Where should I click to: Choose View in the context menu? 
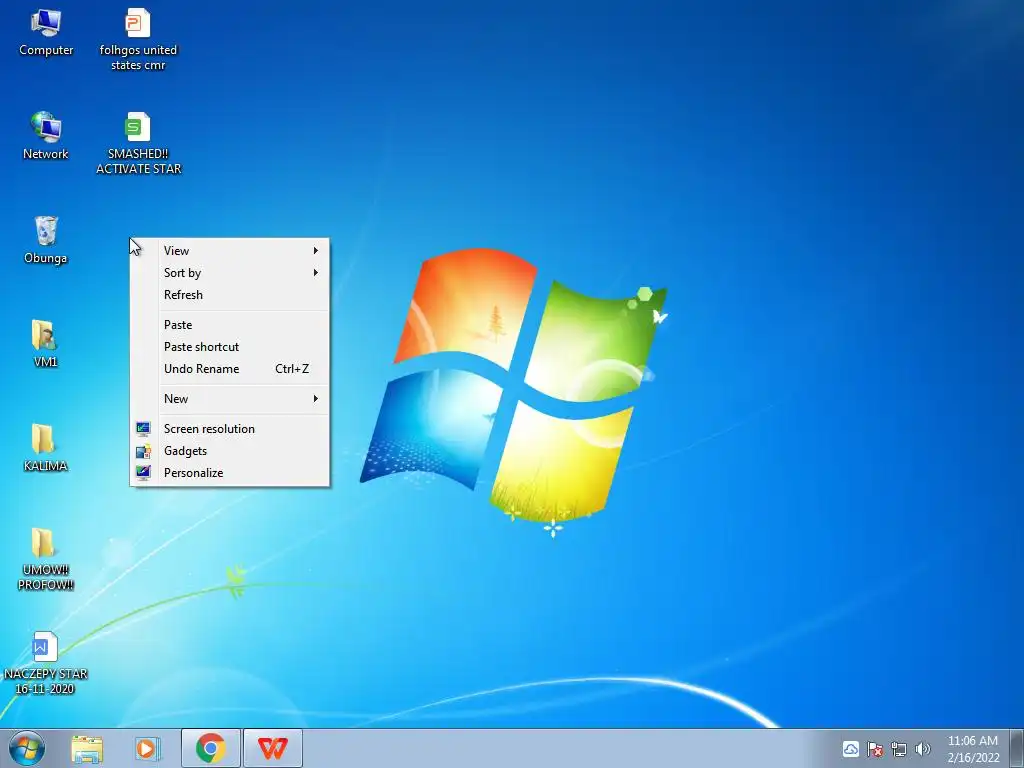229,251
